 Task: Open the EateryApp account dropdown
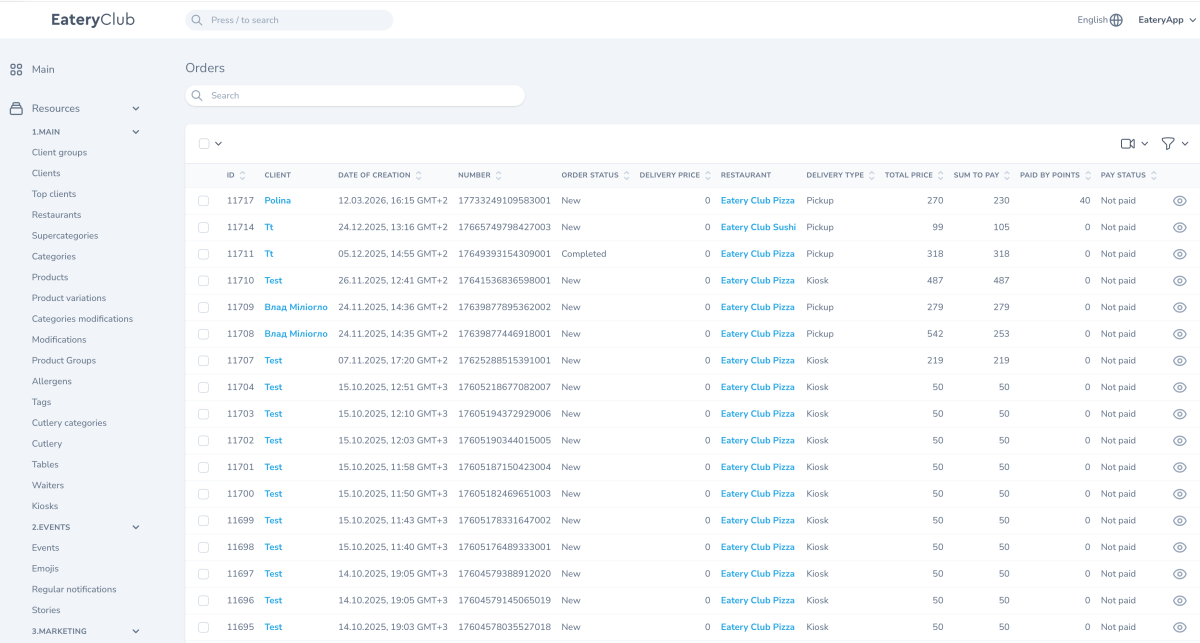coord(1167,20)
